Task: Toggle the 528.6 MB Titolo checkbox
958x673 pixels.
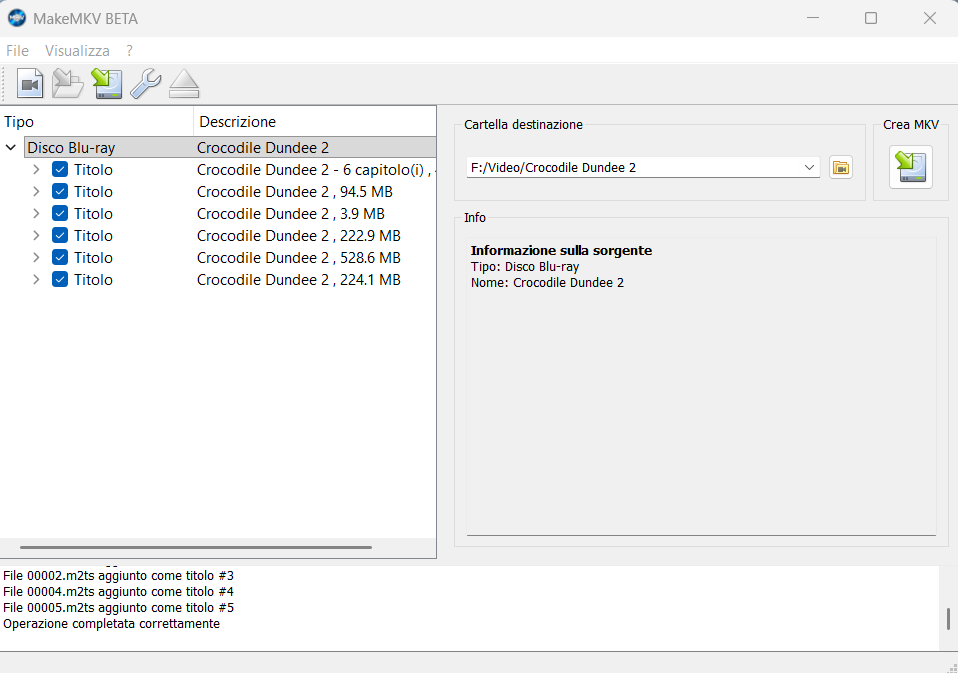Action: 60,258
